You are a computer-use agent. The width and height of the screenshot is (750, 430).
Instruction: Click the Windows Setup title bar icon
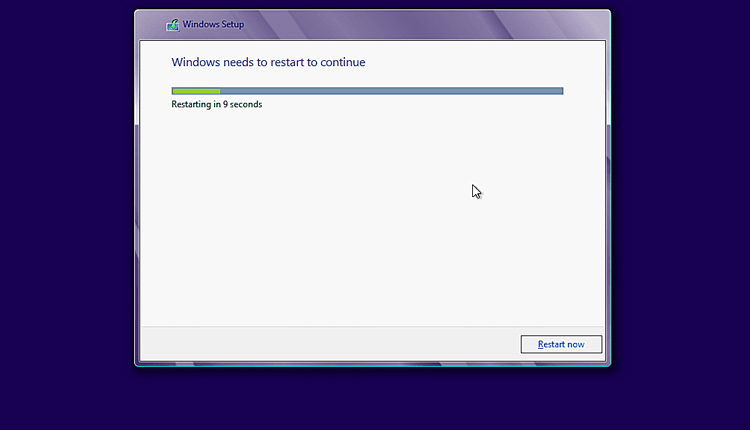pyautogui.click(x=173, y=25)
